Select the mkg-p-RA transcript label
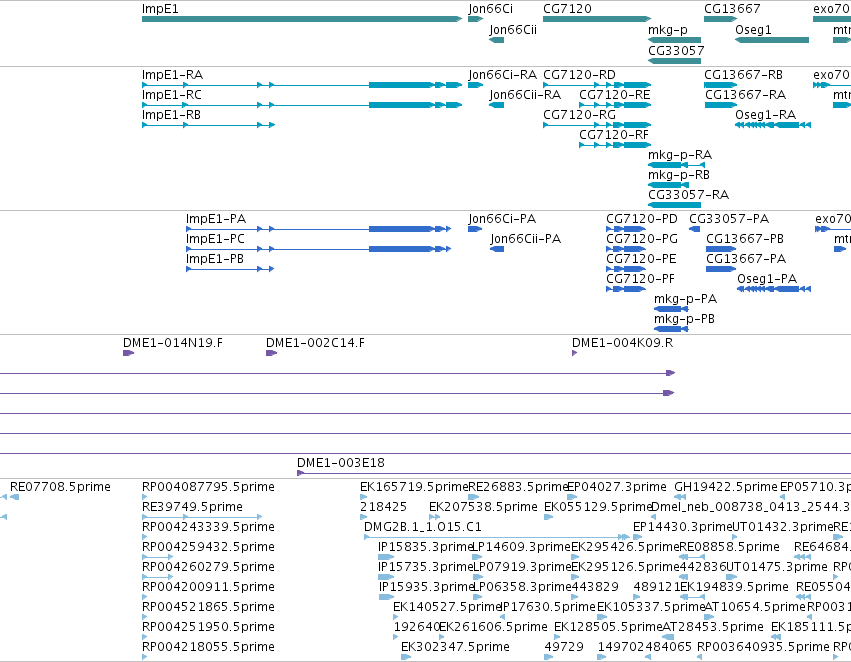Screen dimensions: 851x662 tap(680, 155)
